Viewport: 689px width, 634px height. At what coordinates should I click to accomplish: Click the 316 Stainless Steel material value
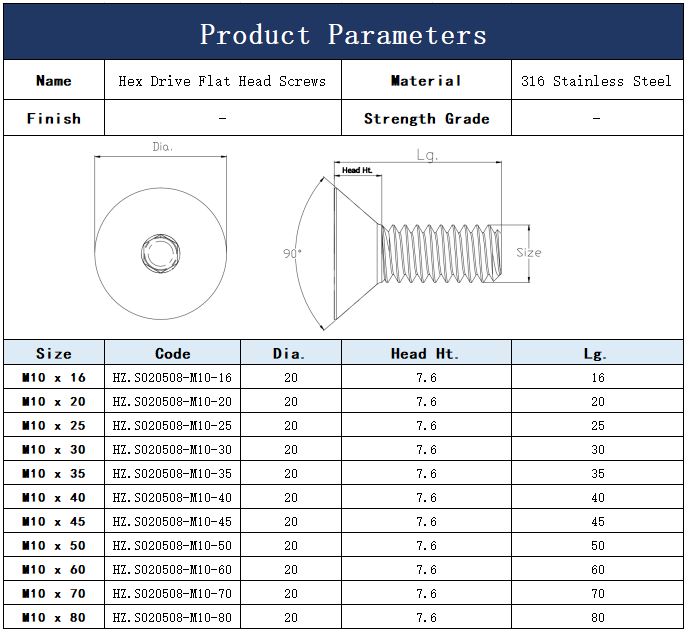click(x=597, y=80)
